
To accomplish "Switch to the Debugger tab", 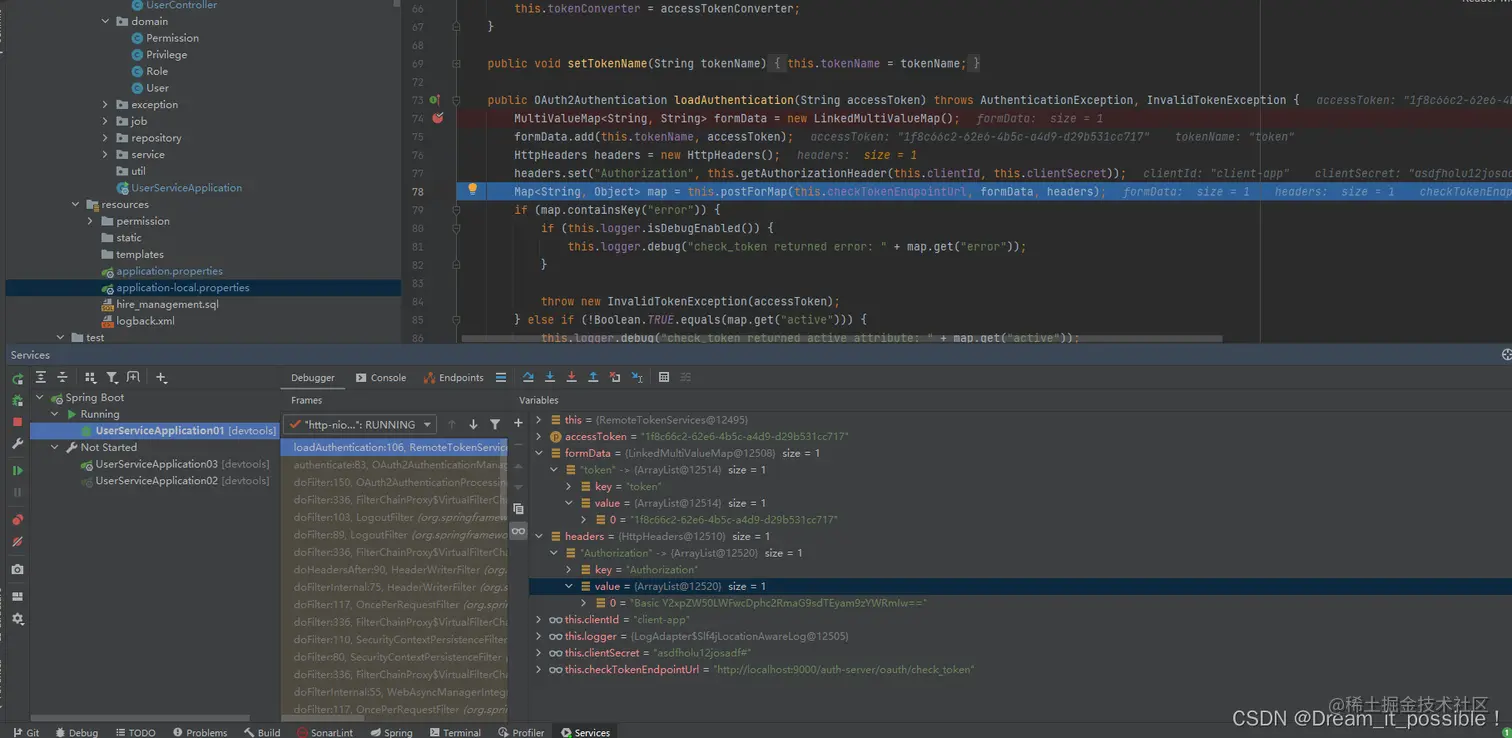I will coord(313,377).
